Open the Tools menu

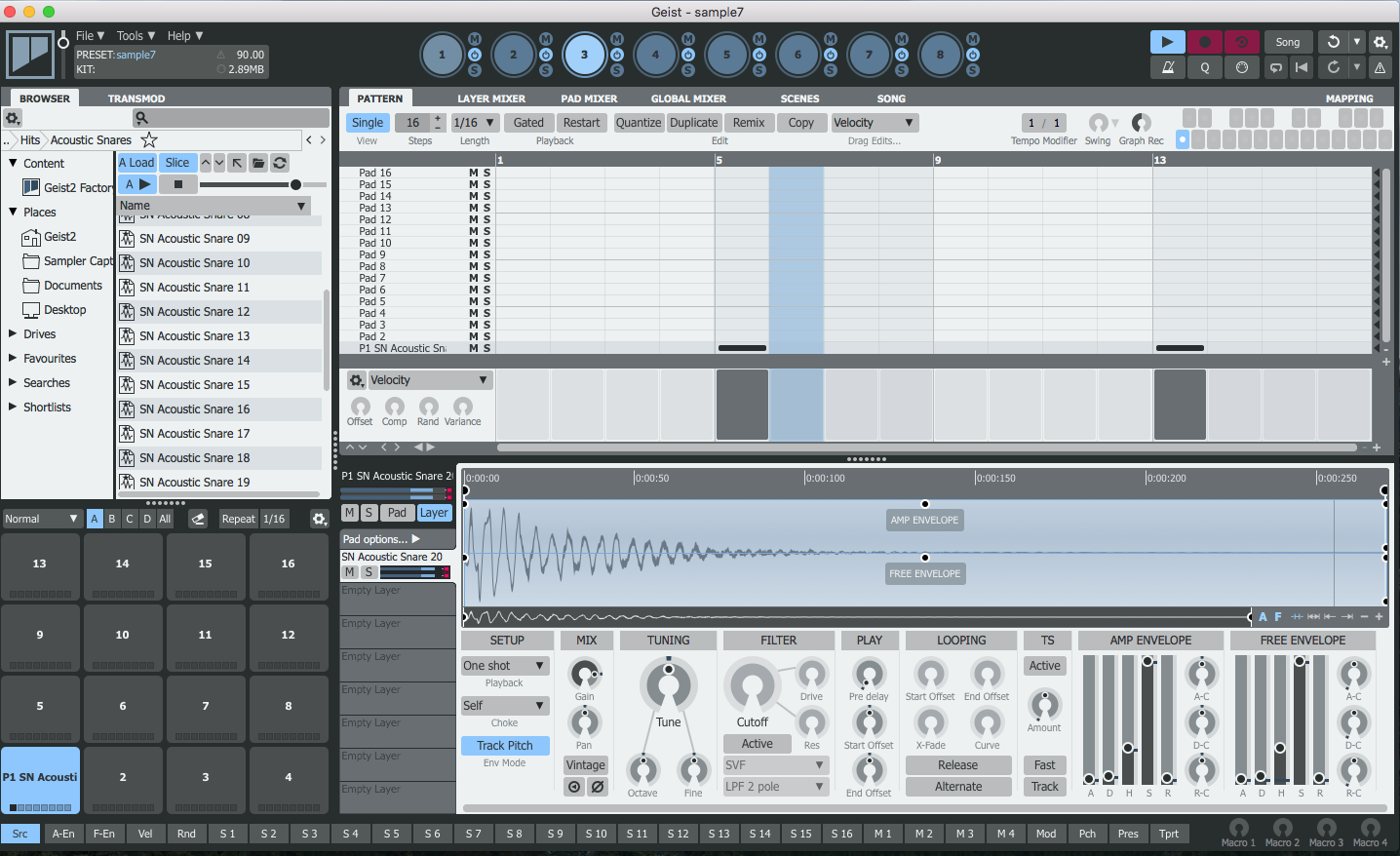coord(136,36)
